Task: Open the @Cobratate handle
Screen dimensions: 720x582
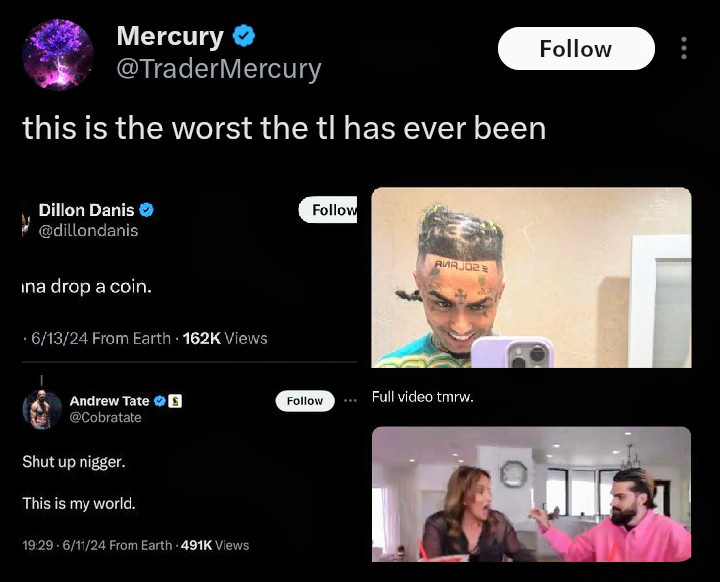Action: tap(105, 417)
